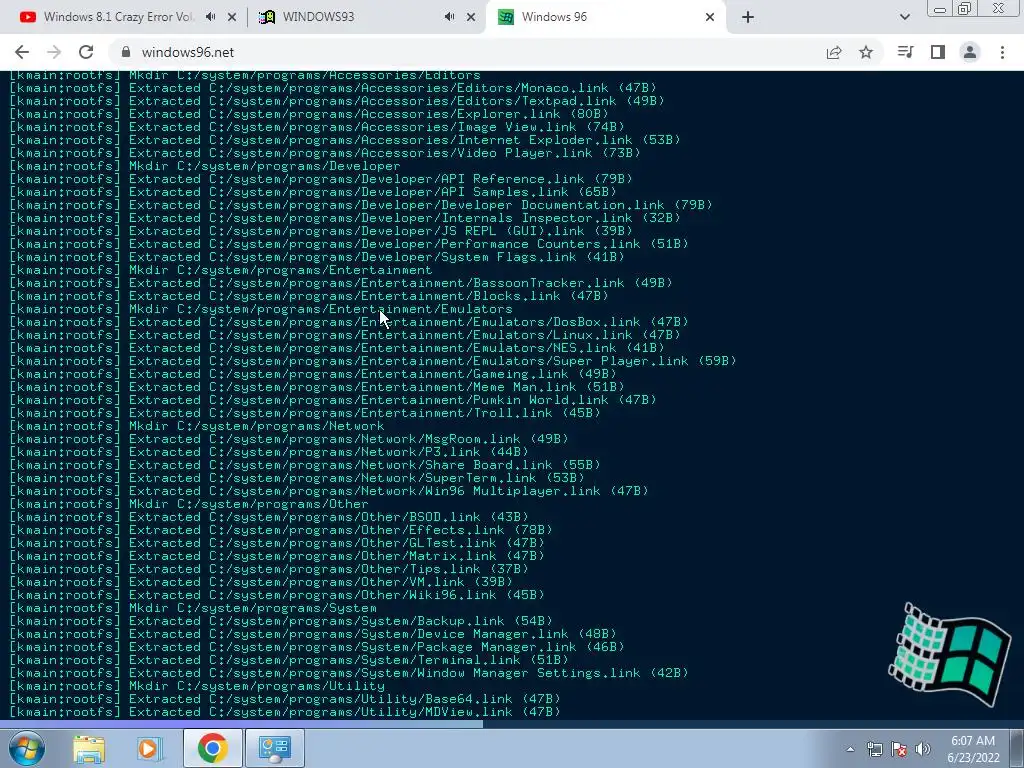The image size is (1024, 768).
Task: Close the Windows 96 tab
Action: (710, 17)
